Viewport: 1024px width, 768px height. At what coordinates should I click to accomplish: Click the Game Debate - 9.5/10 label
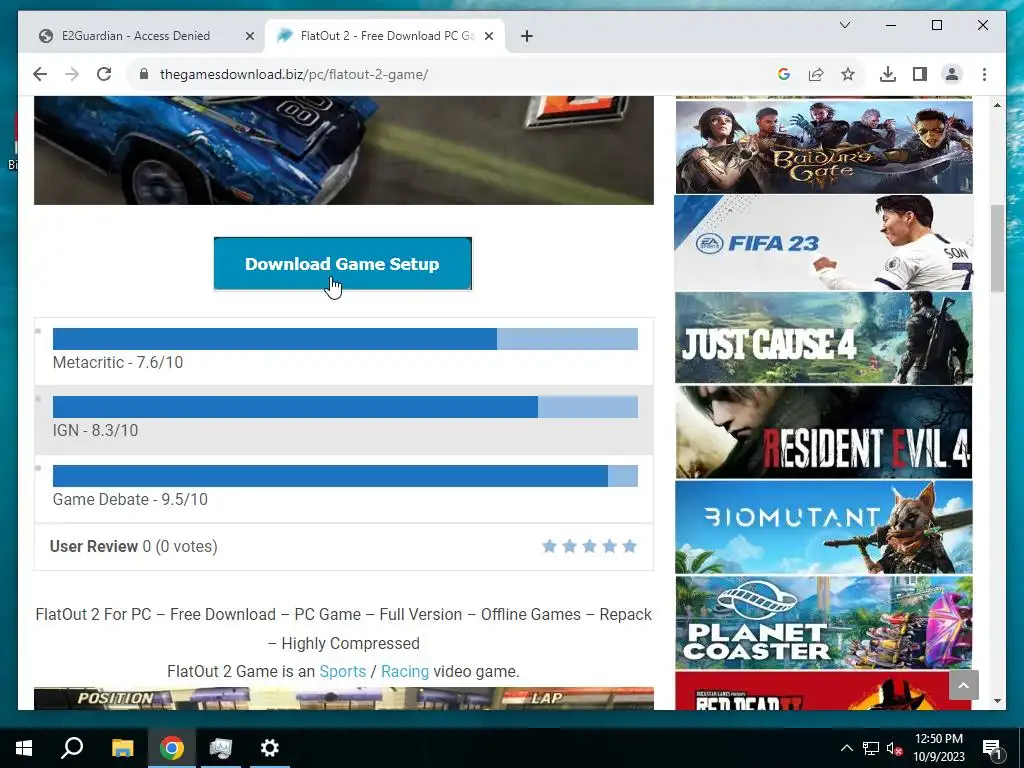(x=130, y=500)
